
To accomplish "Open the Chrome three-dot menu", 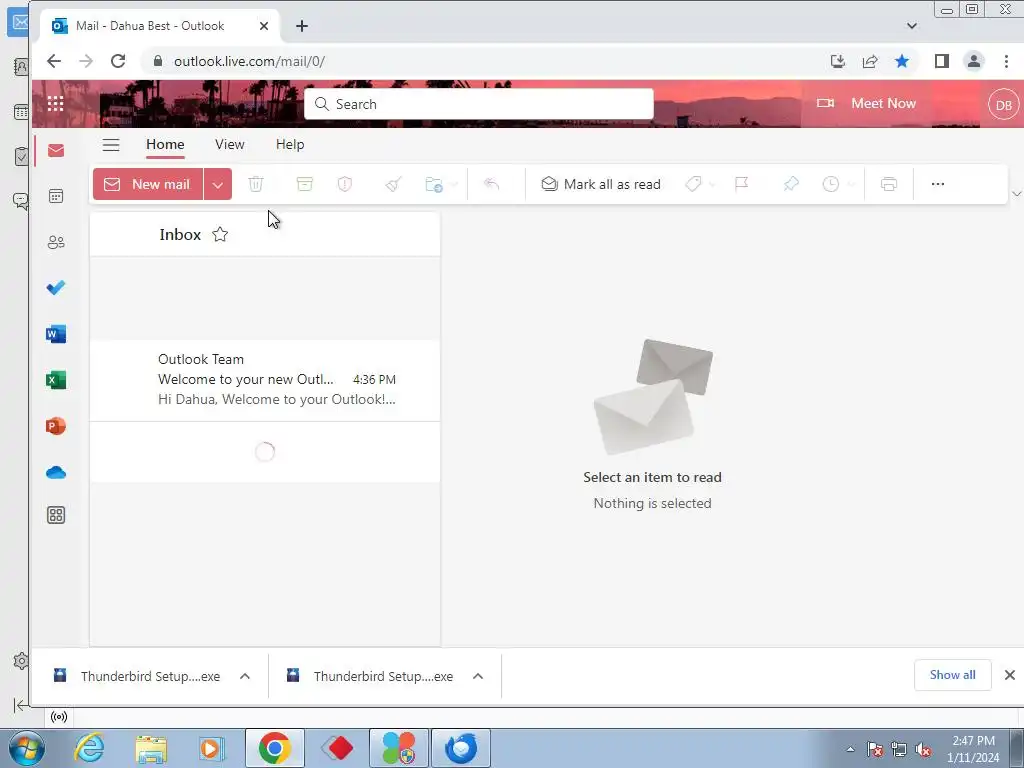I will [x=1006, y=61].
